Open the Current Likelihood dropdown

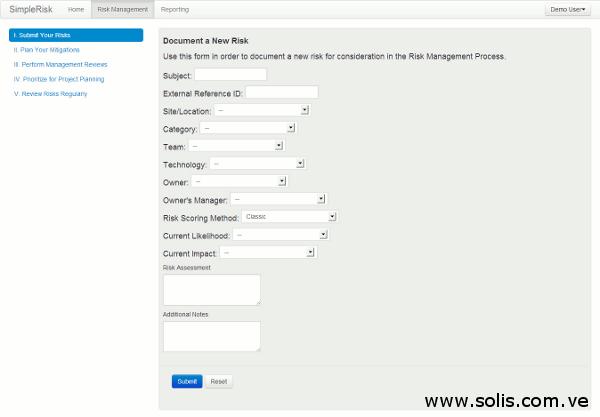pos(281,235)
